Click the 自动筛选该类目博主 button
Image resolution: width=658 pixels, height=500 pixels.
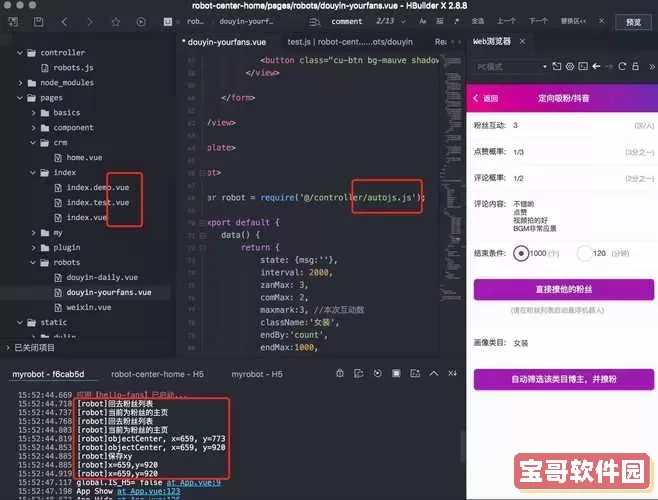564,380
